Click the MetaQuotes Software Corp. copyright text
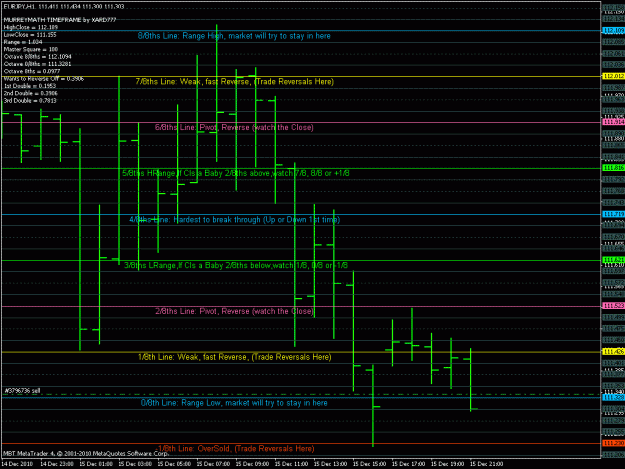 [x=86, y=453]
